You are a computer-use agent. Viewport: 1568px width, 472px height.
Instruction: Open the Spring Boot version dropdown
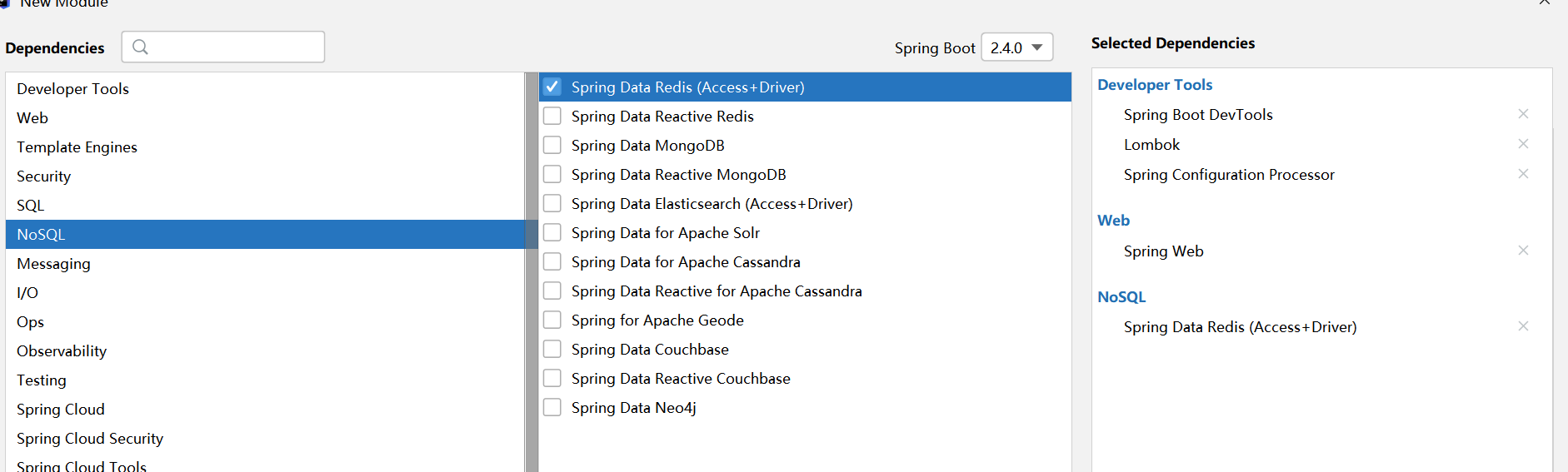click(x=1017, y=47)
